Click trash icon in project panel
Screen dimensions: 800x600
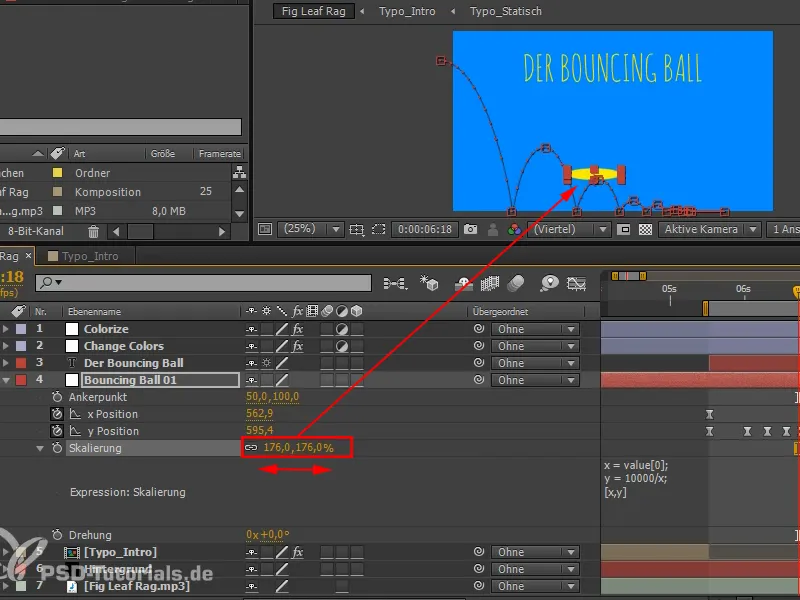(93, 231)
